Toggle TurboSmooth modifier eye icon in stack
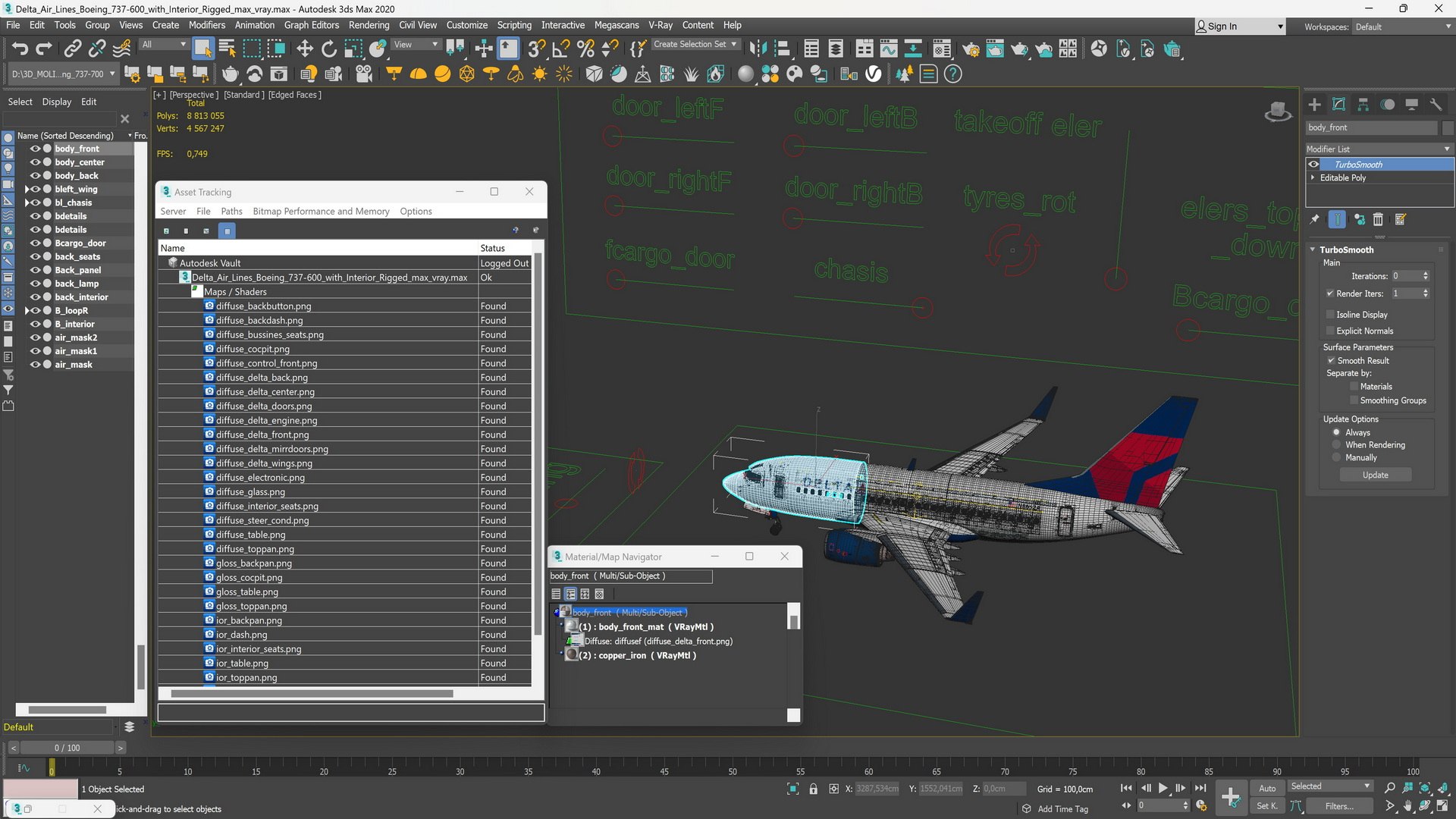The width and height of the screenshot is (1456, 819). pos(1313,165)
